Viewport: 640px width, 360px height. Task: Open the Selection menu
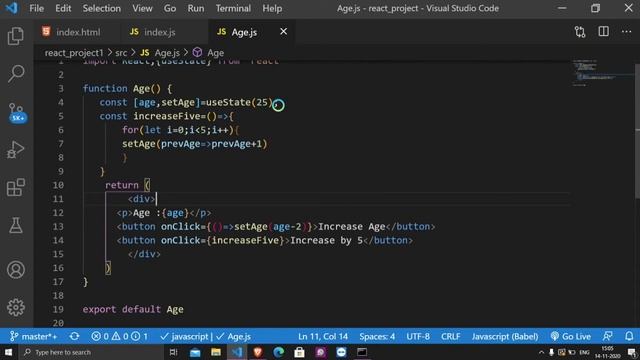click(101, 8)
